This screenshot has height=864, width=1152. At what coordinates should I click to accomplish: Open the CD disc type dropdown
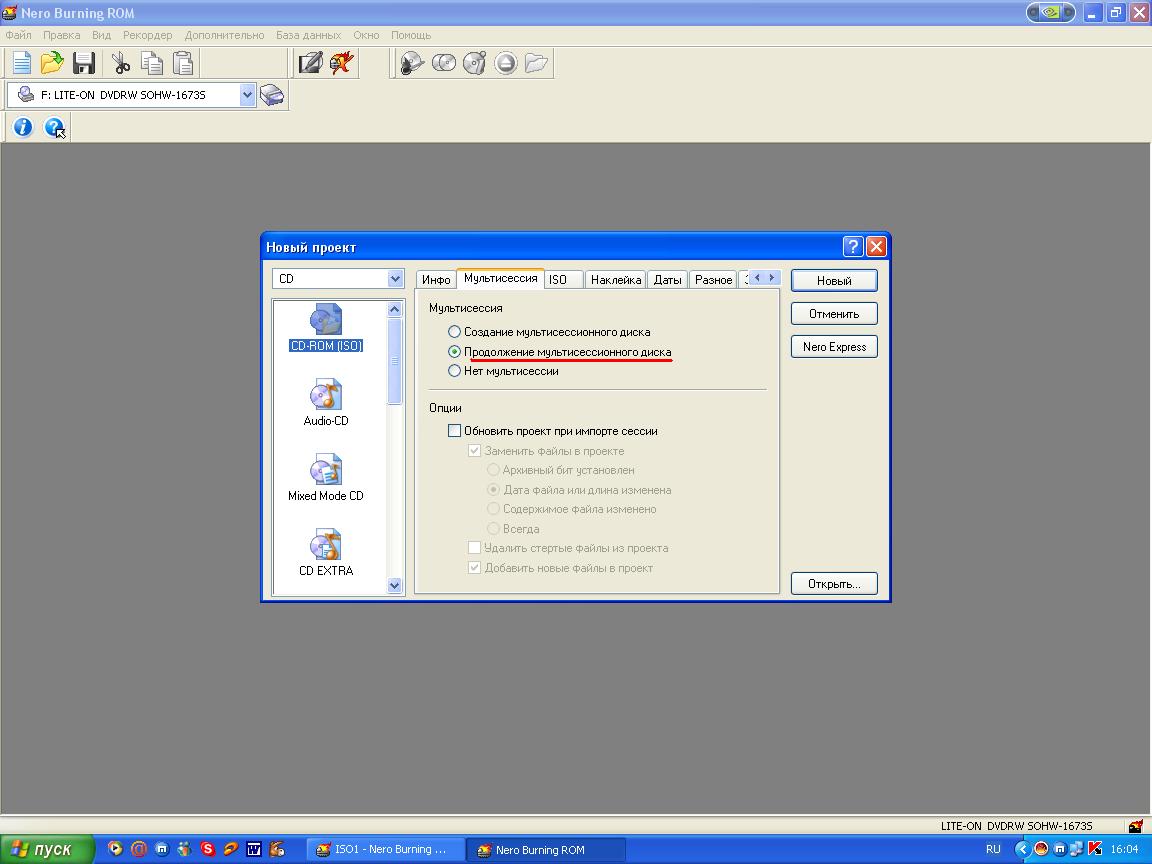(x=395, y=278)
